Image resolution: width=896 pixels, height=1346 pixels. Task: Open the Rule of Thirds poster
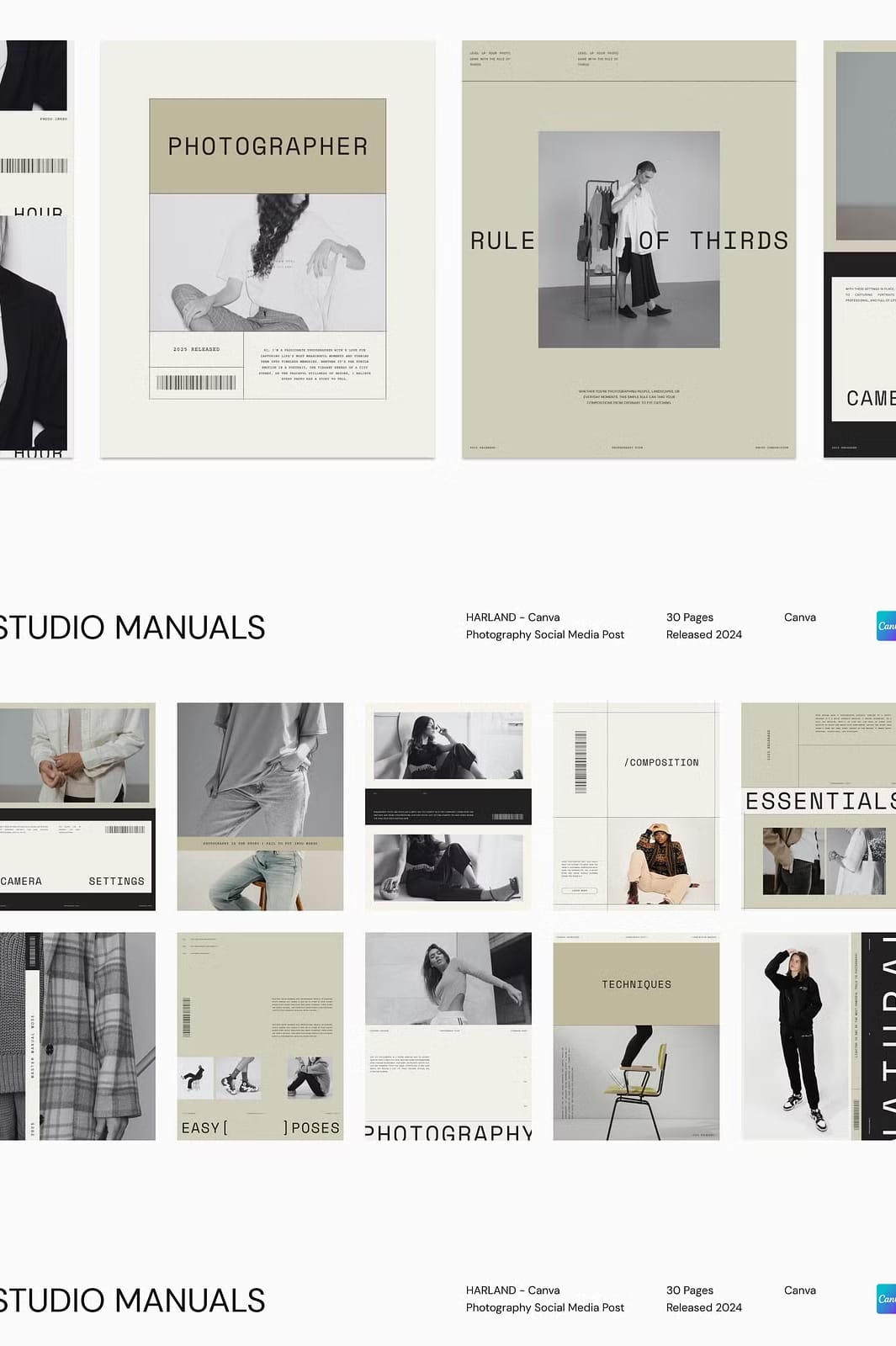tap(628, 249)
